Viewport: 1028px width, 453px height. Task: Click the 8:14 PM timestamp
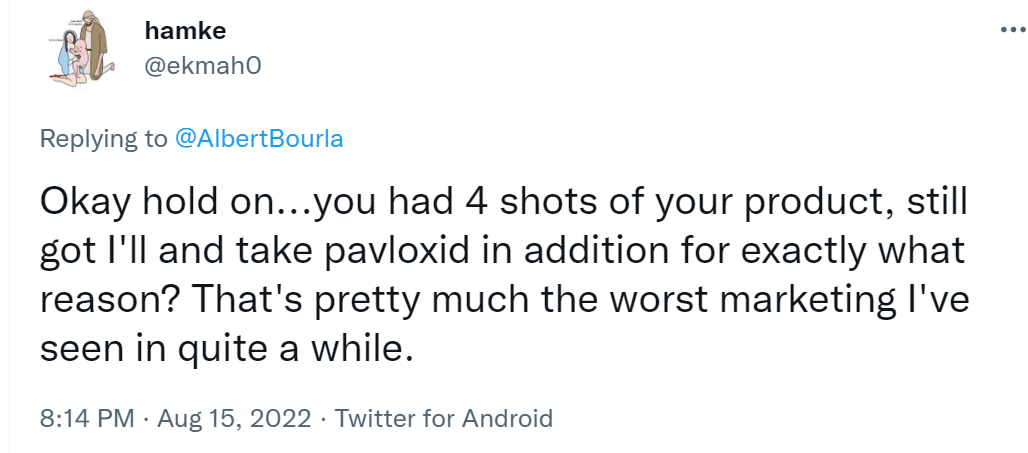[x=86, y=417]
